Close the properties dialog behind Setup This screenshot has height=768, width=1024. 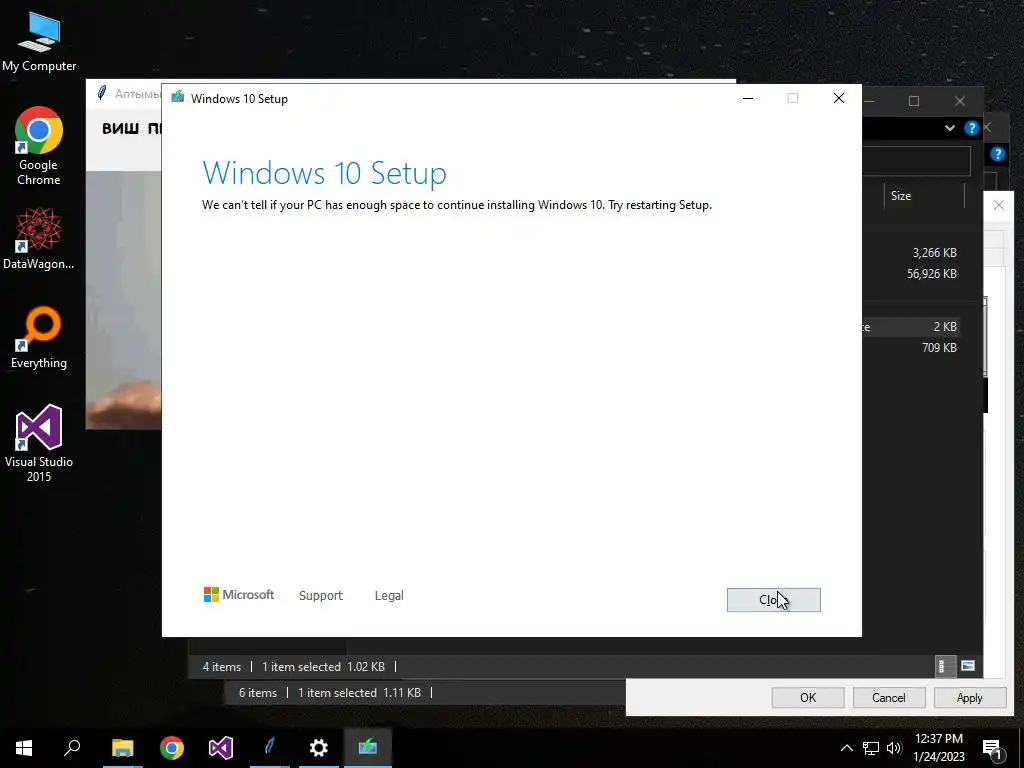(x=999, y=205)
